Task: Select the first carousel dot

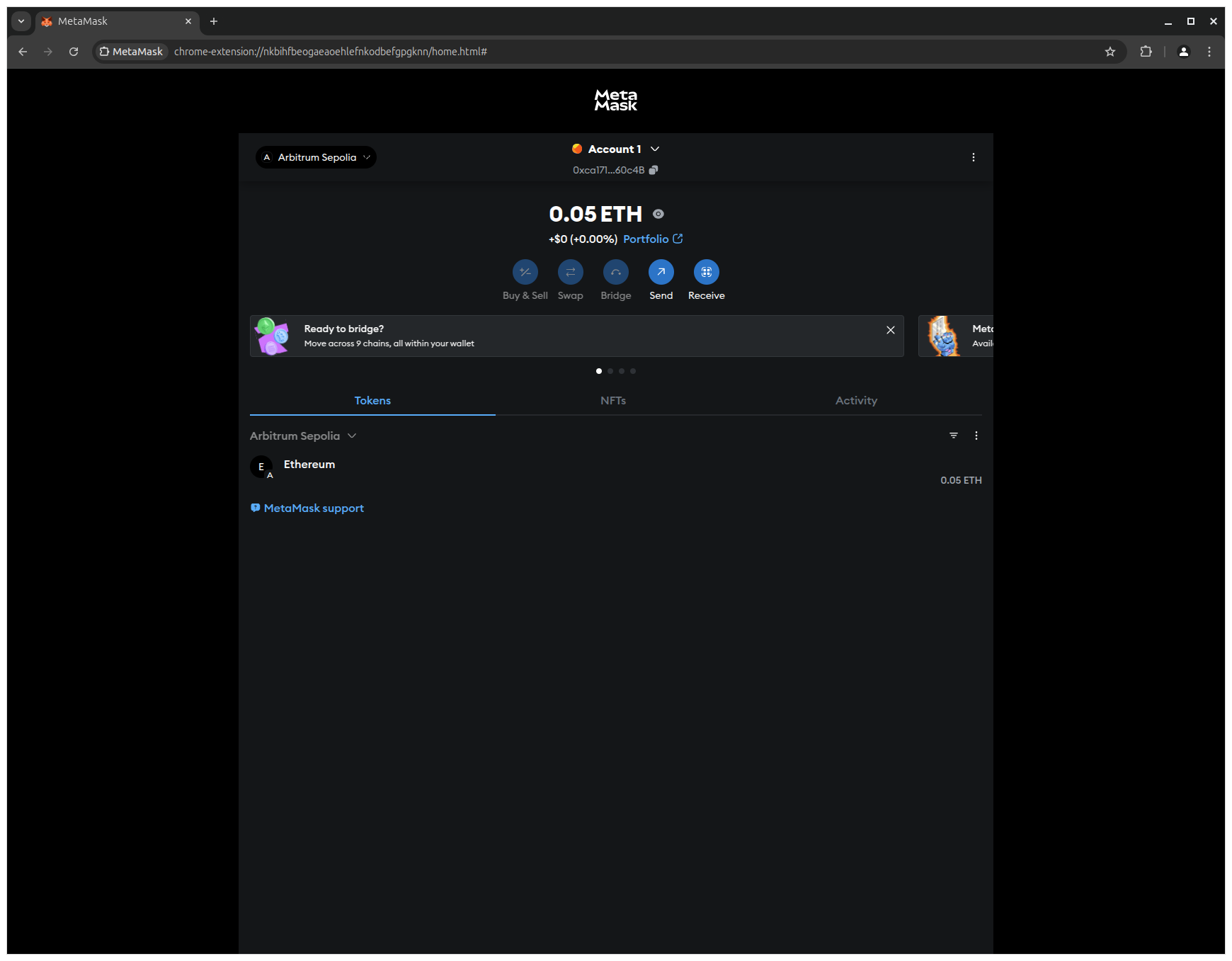Action: point(599,371)
